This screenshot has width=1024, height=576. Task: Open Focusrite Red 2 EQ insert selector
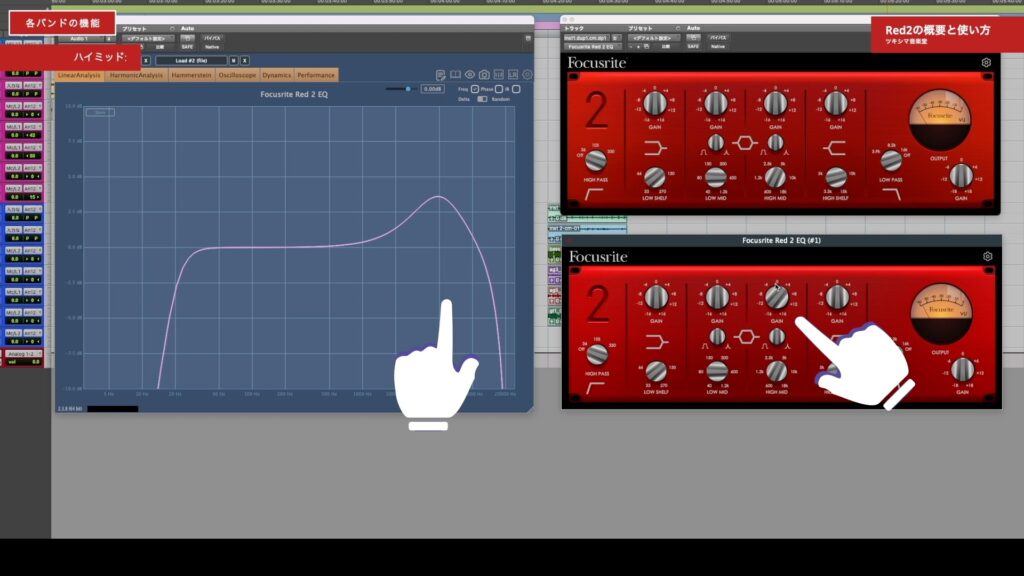(591, 46)
